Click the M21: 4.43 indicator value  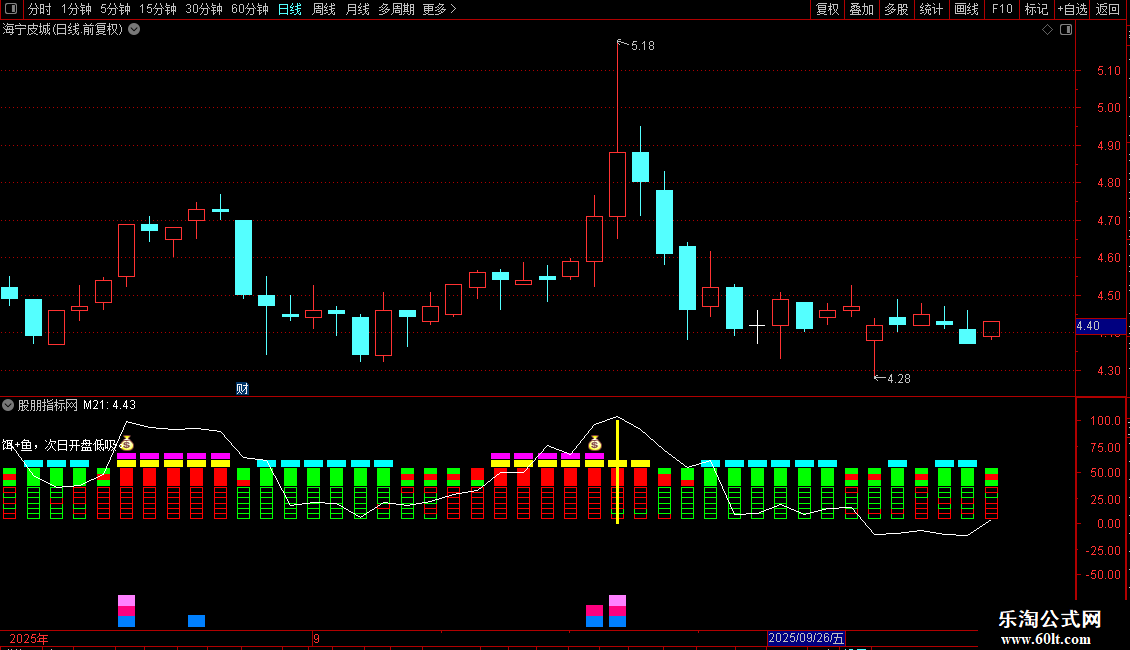[x=110, y=406]
